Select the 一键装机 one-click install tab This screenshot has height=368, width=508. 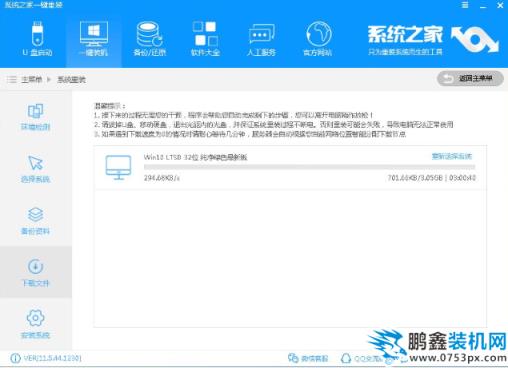pyautogui.click(x=94, y=39)
